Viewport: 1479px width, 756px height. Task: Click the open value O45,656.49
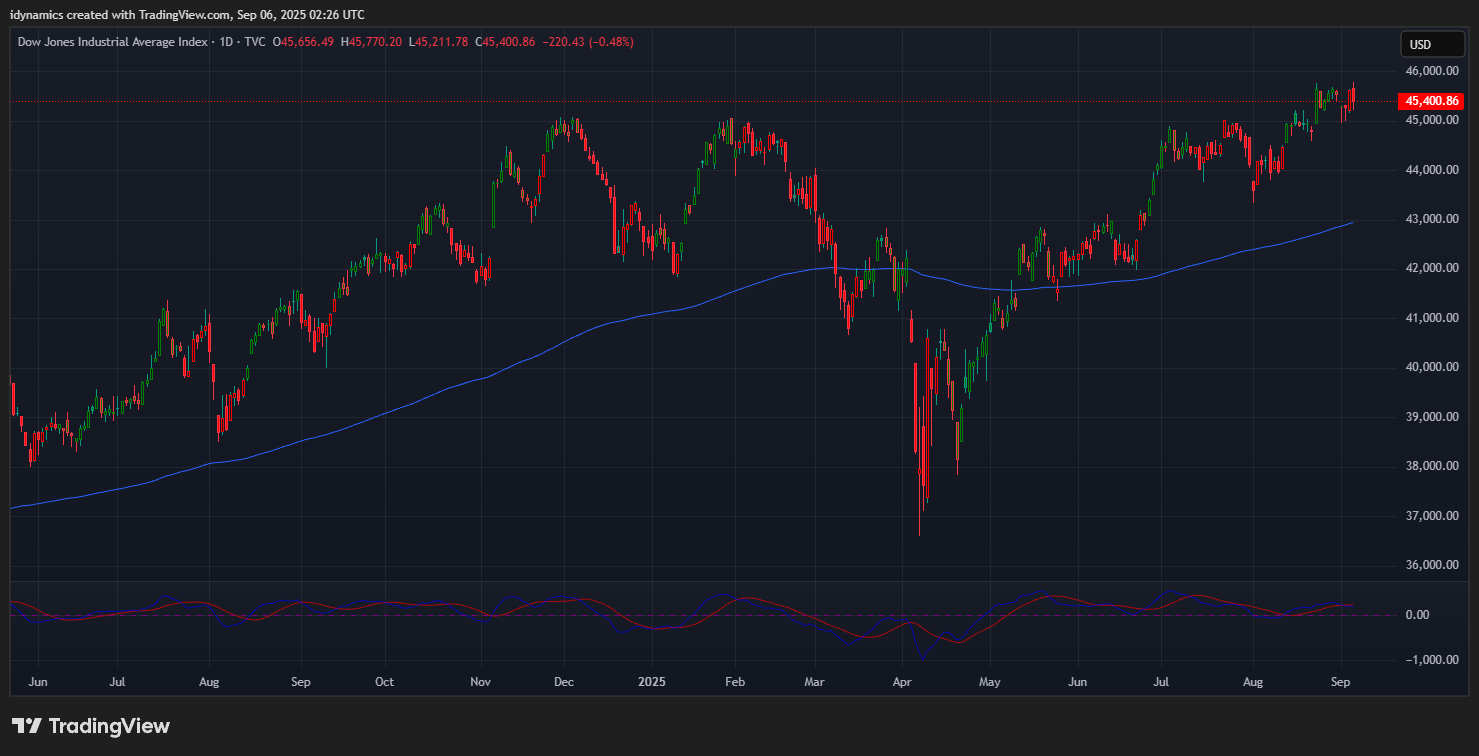coord(304,42)
